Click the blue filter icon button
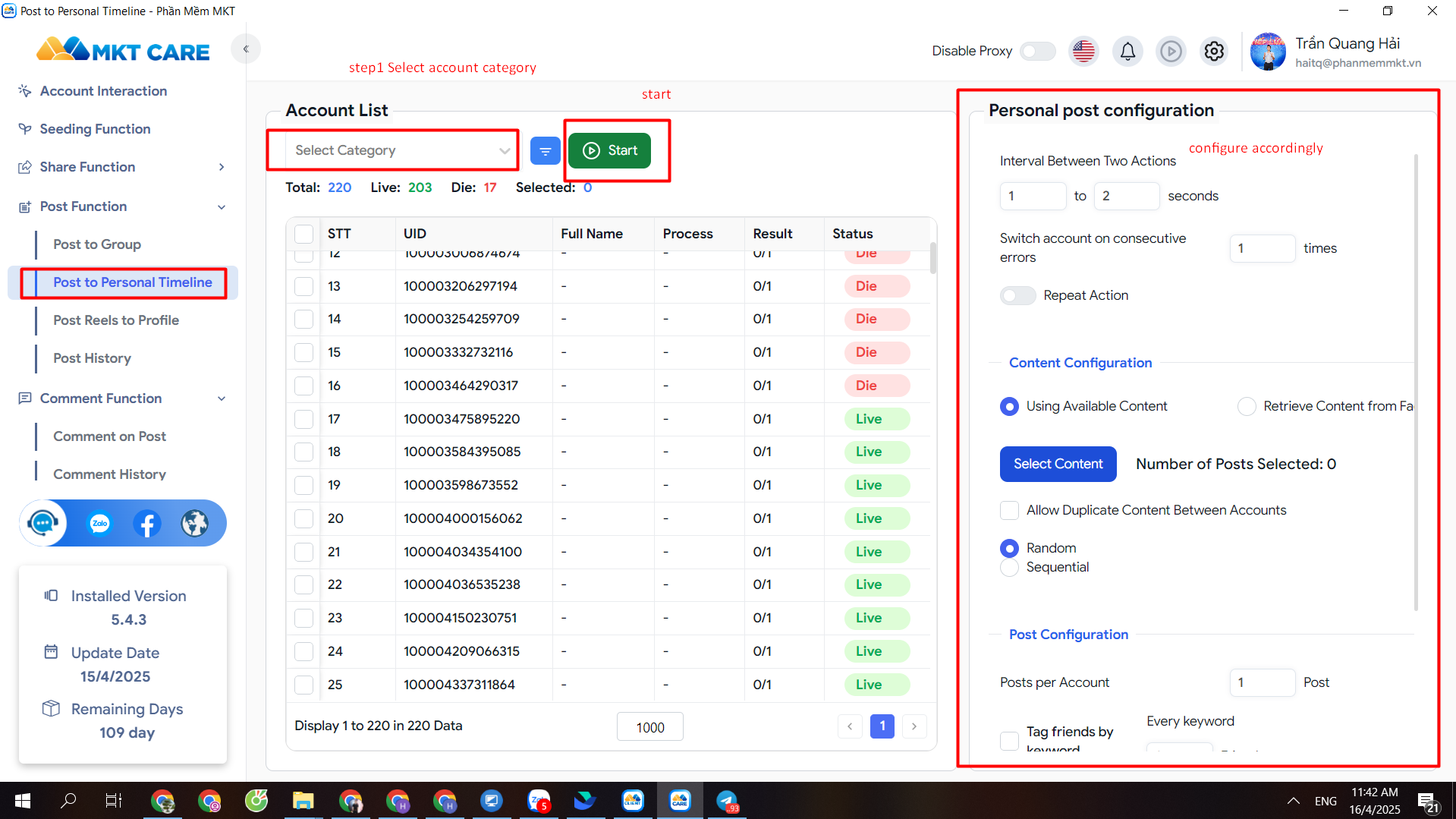This screenshot has width=1456, height=819. (545, 151)
